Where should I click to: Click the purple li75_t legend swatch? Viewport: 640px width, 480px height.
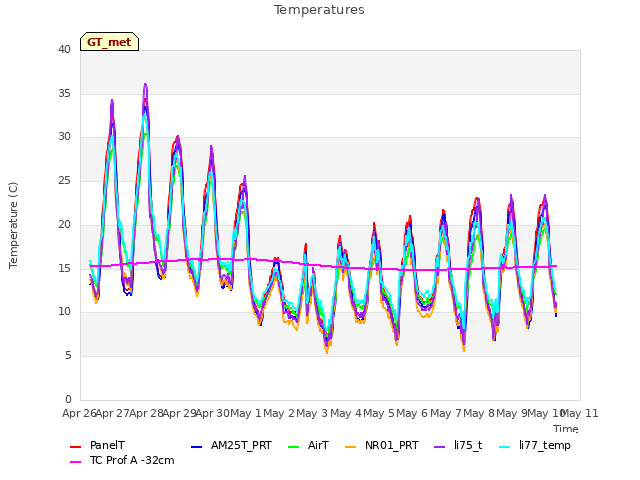tap(440, 447)
